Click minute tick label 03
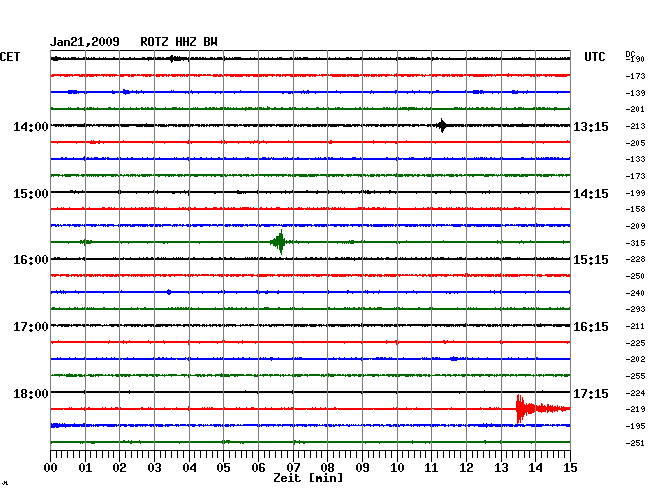 (x=154, y=467)
